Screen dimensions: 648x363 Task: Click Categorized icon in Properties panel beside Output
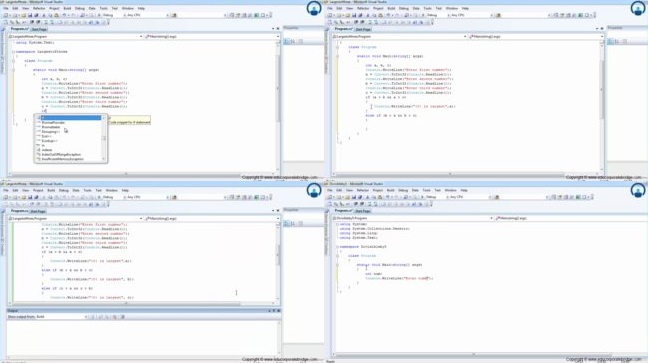pyautogui.click(x=286, y=224)
